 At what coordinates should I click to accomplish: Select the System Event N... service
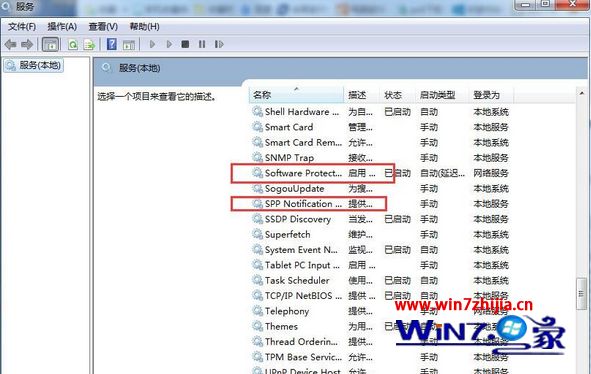point(301,250)
